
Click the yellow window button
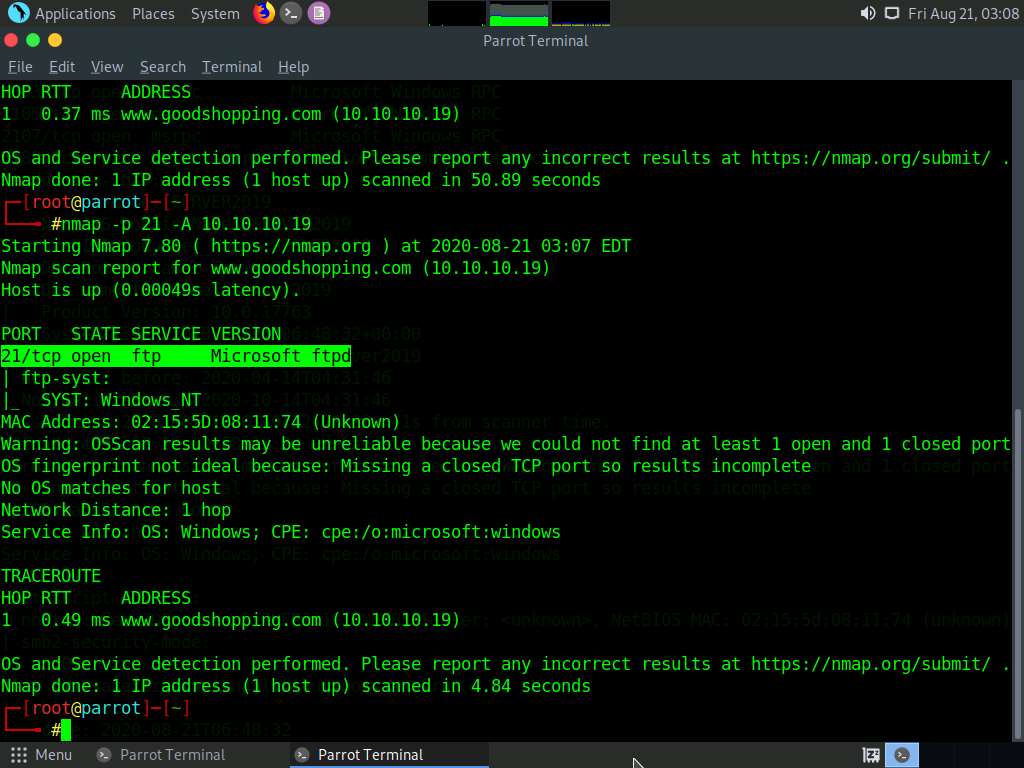click(55, 40)
